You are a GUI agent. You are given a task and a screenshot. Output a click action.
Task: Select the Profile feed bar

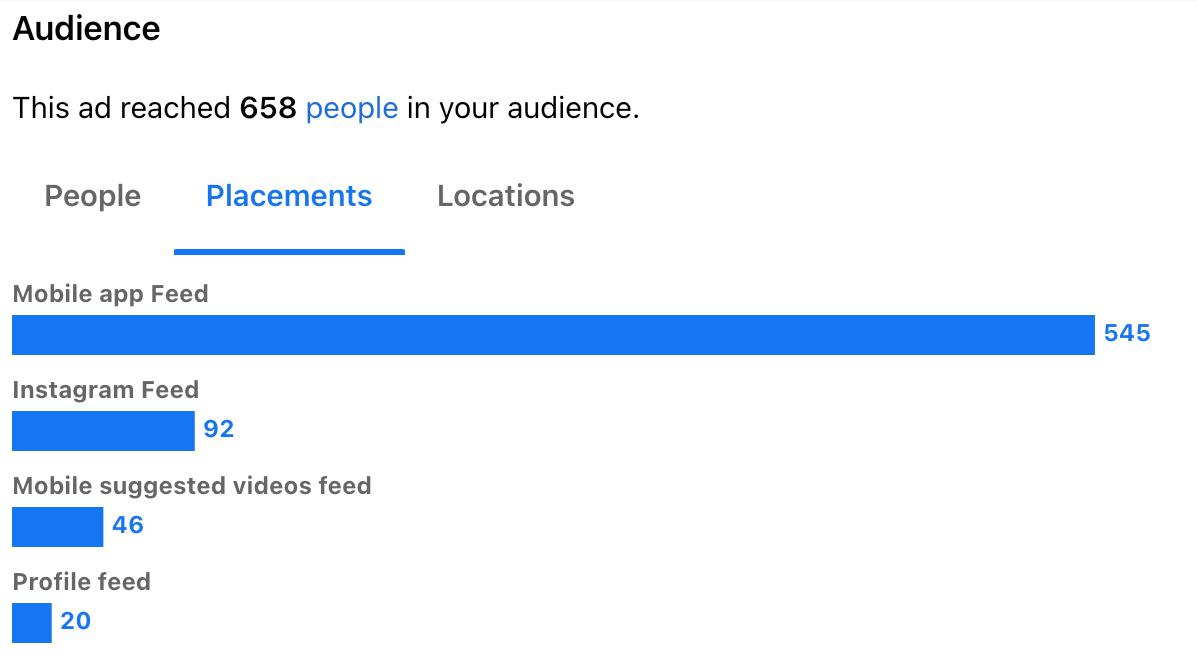[x=32, y=623]
